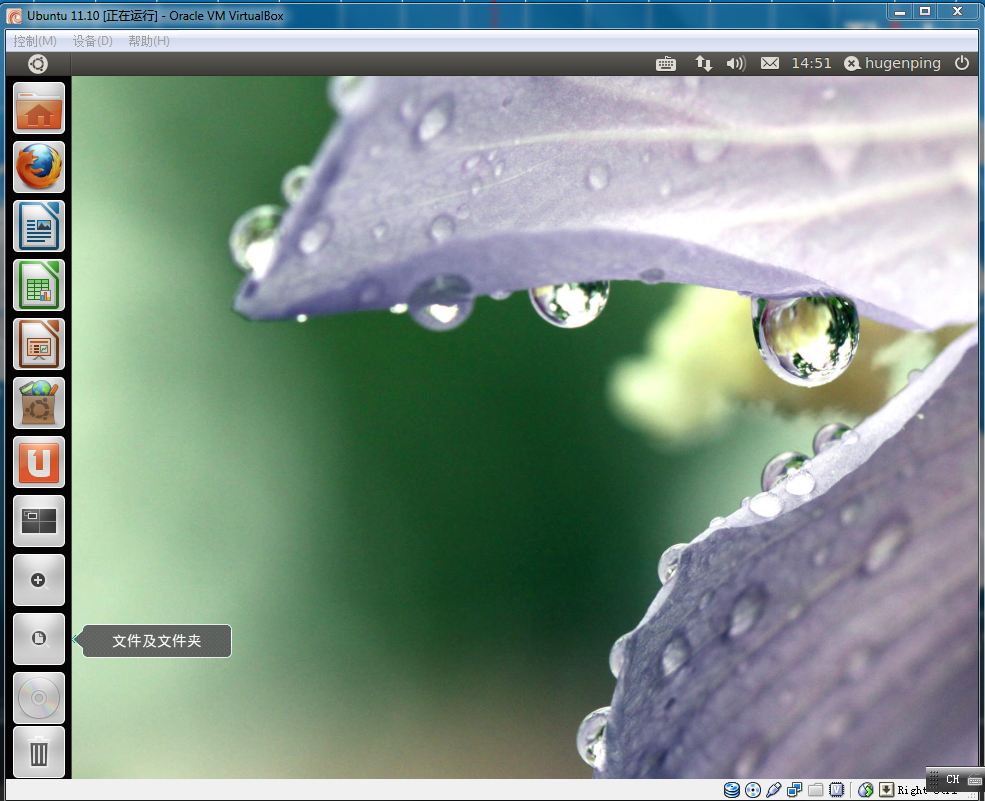Image resolution: width=985 pixels, height=801 pixels.
Task: Launch Firefox web browser
Action: tap(39, 167)
